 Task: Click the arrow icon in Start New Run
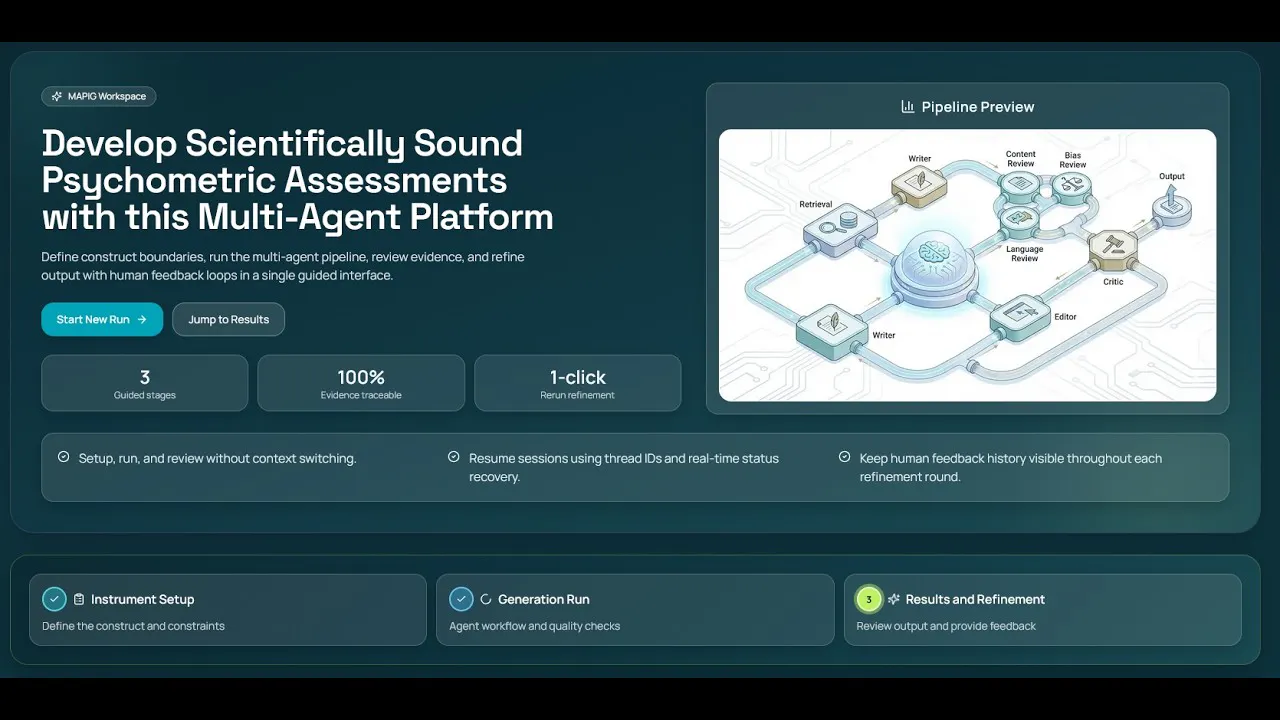142,320
